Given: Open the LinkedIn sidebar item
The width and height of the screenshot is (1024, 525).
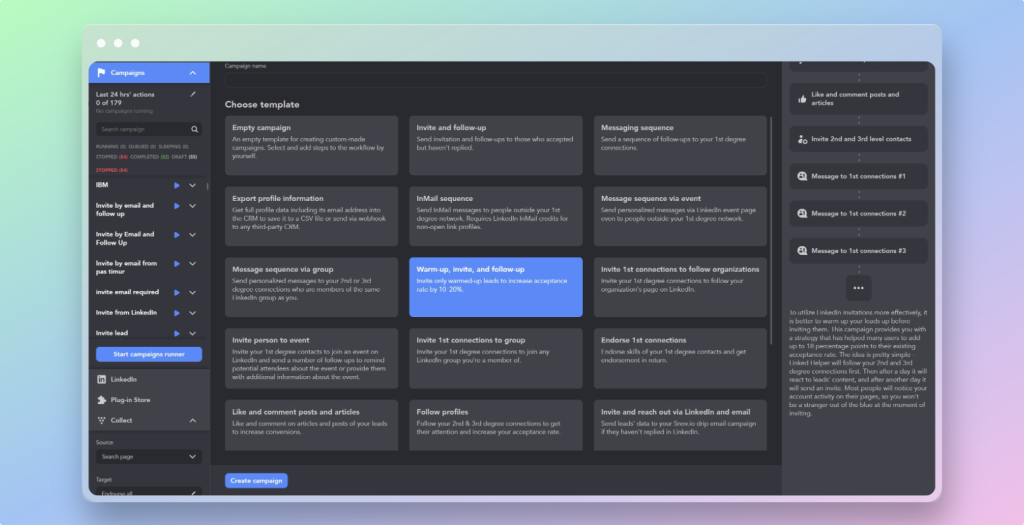Looking at the screenshot, I should (102, 380).
